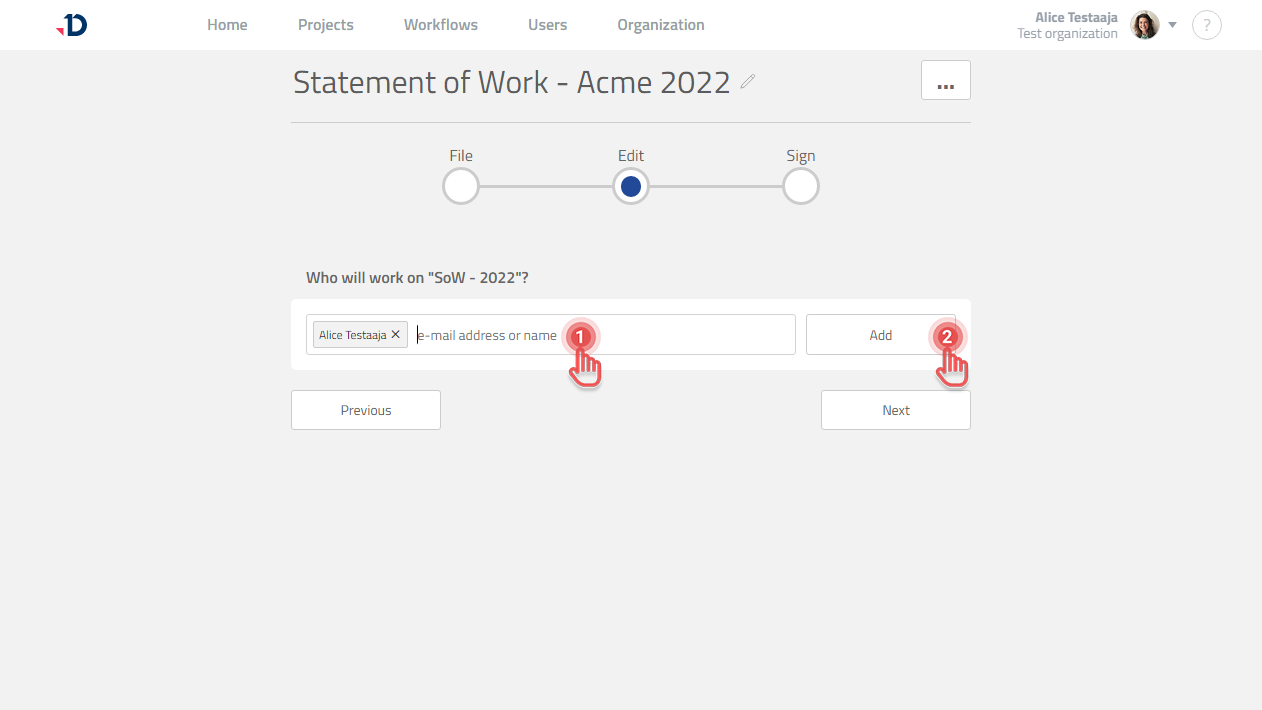The width and height of the screenshot is (1262, 710).
Task: Select the File step circle in the stepper
Action: coord(460,186)
